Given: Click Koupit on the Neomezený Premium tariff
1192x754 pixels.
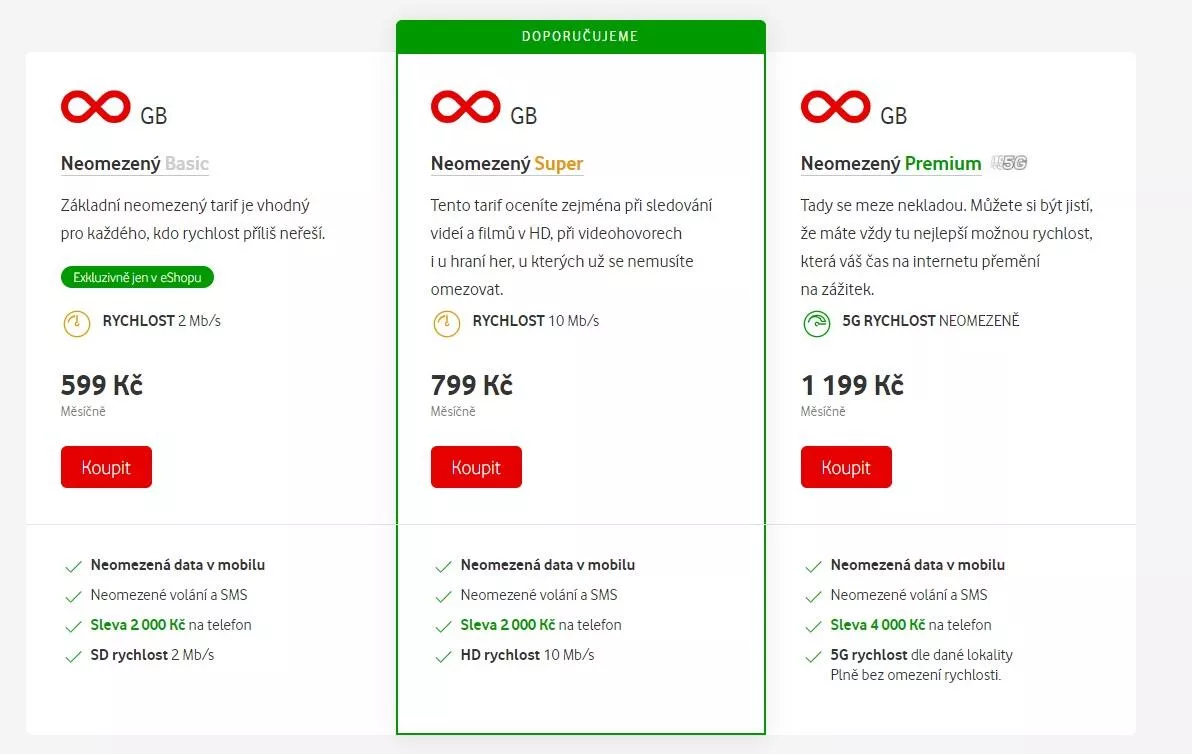Looking at the screenshot, I should 846,466.
